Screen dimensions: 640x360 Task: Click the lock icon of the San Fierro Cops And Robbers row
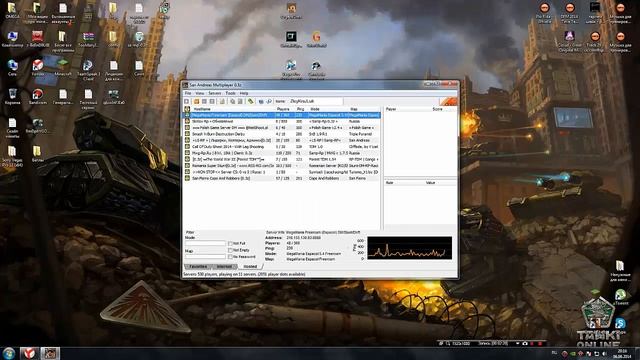coord(187,178)
